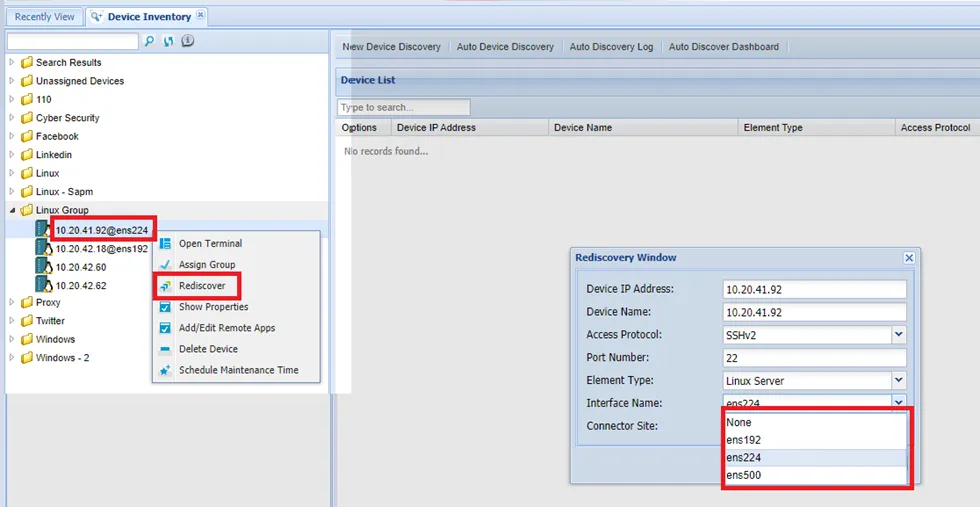Image resolution: width=980 pixels, height=507 pixels.
Task: Select ens500 in the interface list
Action: (815, 476)
